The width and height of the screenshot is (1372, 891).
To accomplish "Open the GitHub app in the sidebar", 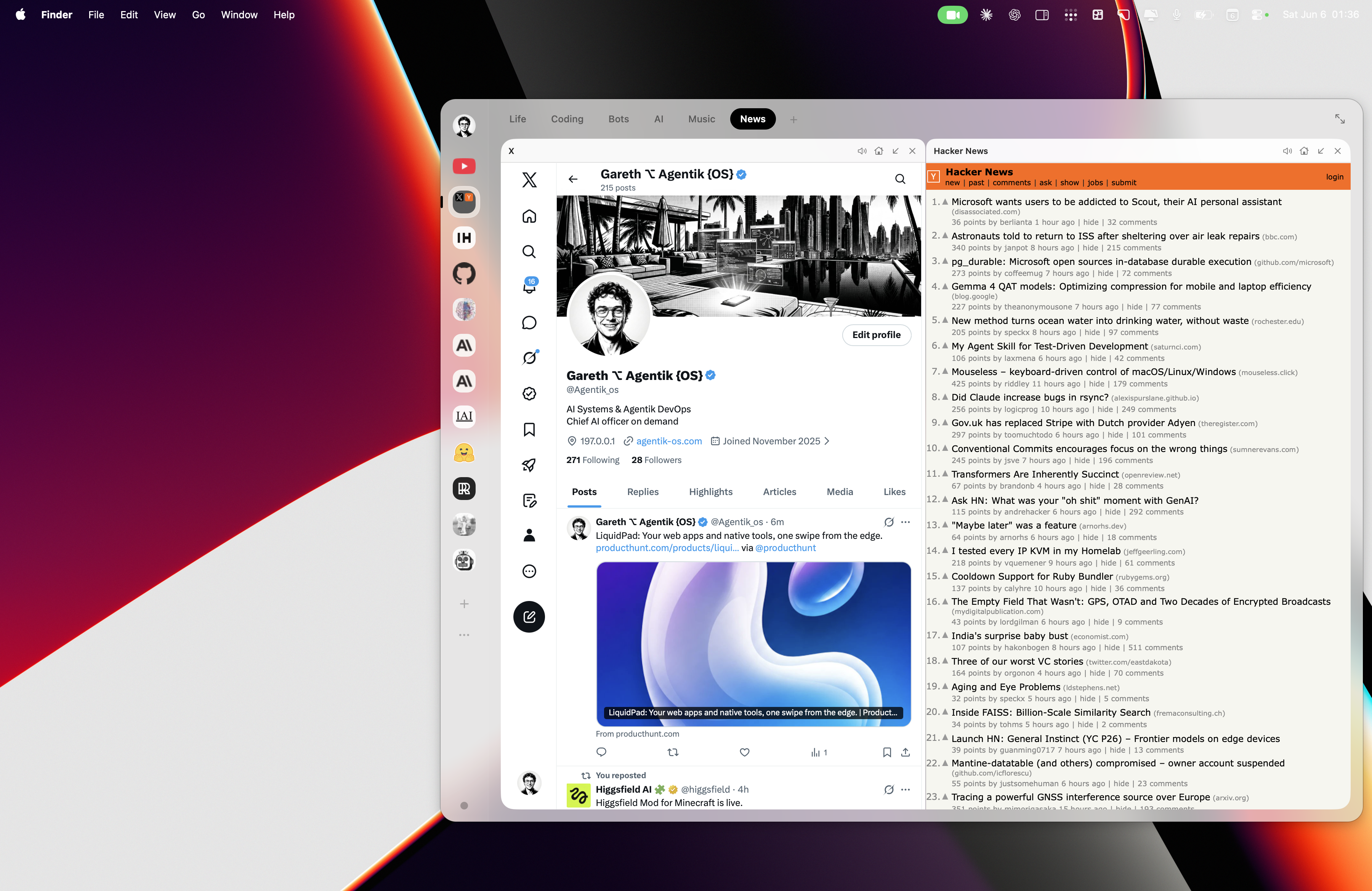I will coord(464,274).
